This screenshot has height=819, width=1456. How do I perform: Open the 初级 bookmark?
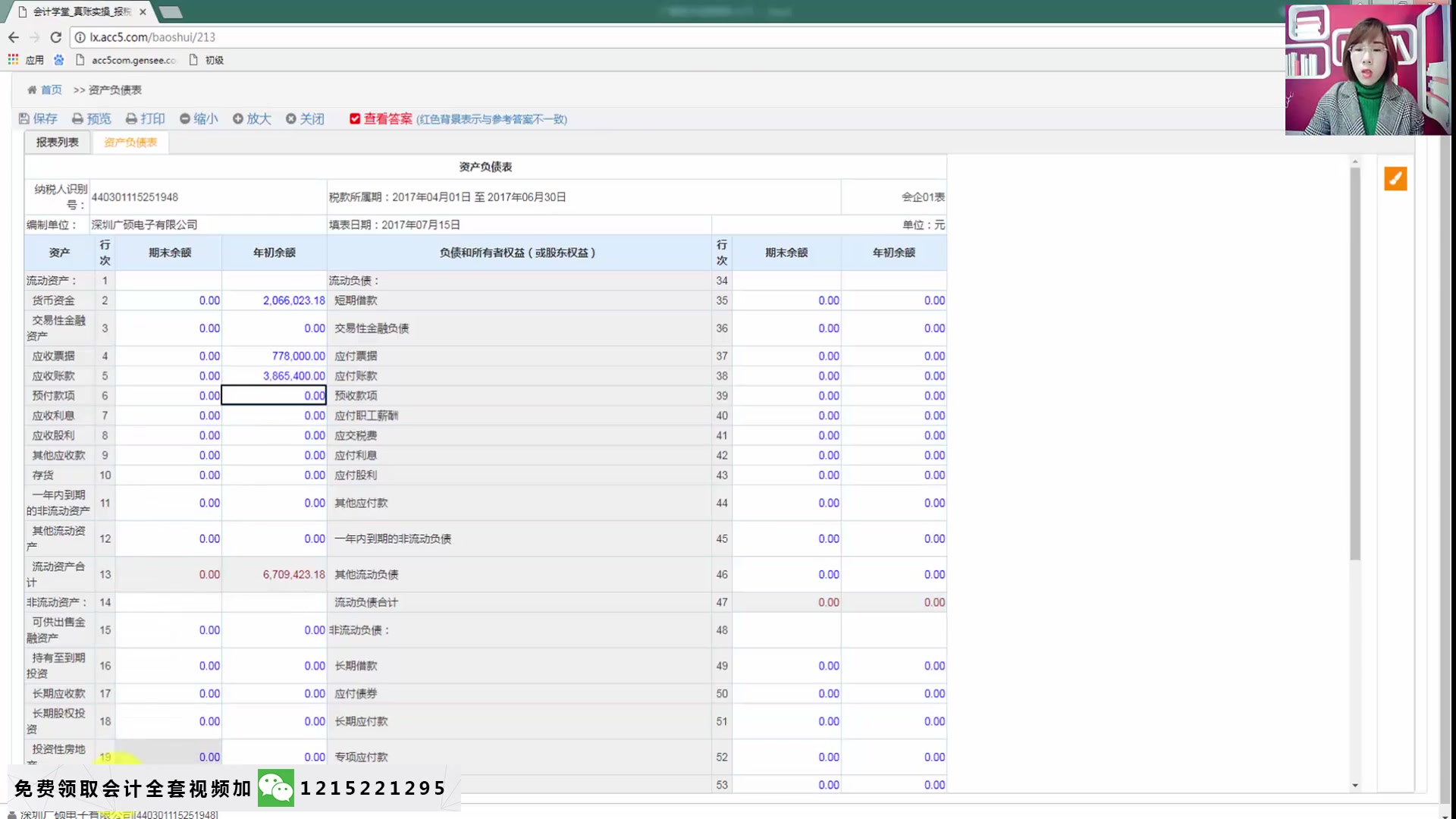pyautogui.click(x=214, y=60)
